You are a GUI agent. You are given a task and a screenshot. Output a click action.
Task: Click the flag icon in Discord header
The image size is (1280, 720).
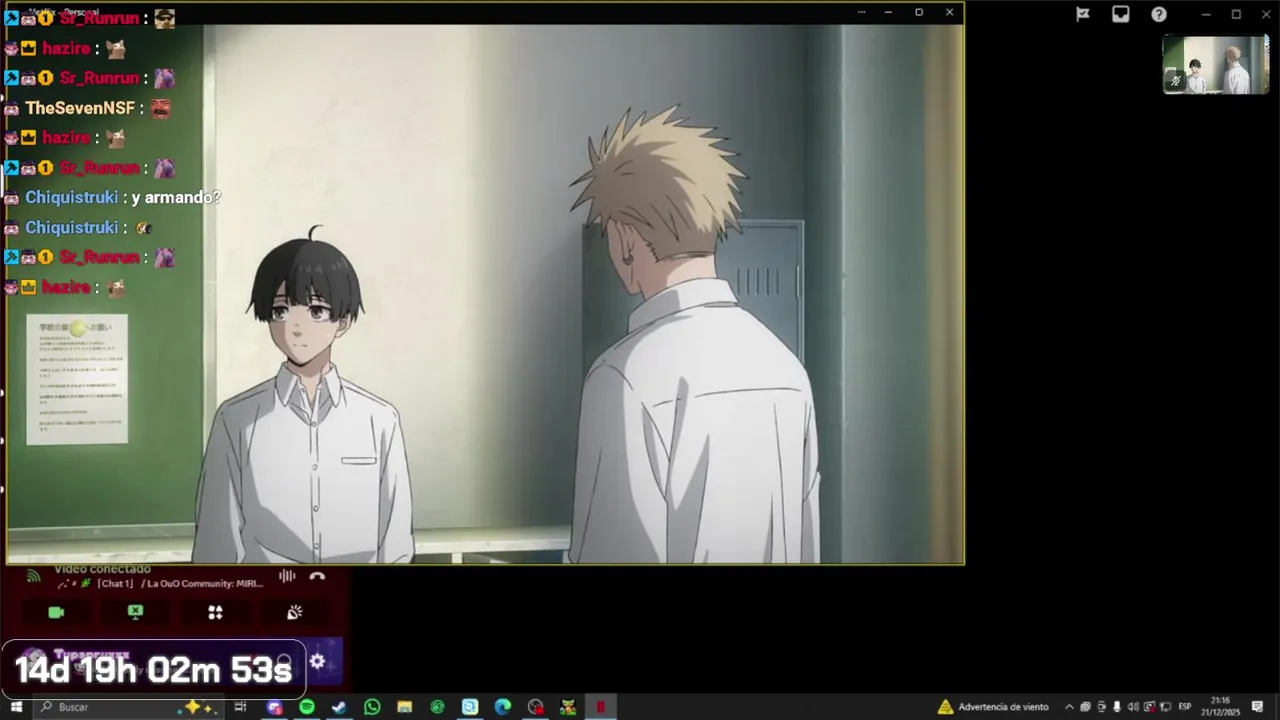coord(1083,14)
